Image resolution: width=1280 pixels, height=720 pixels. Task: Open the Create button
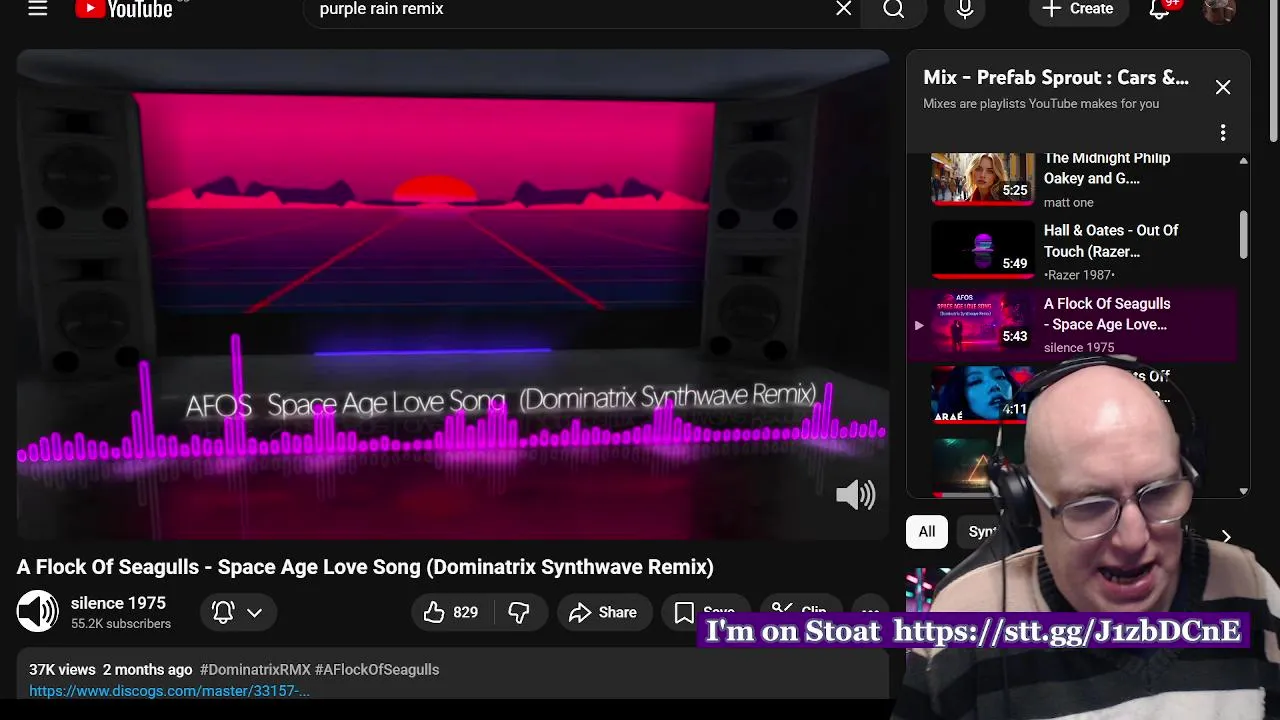click(x=1078, y=9)
